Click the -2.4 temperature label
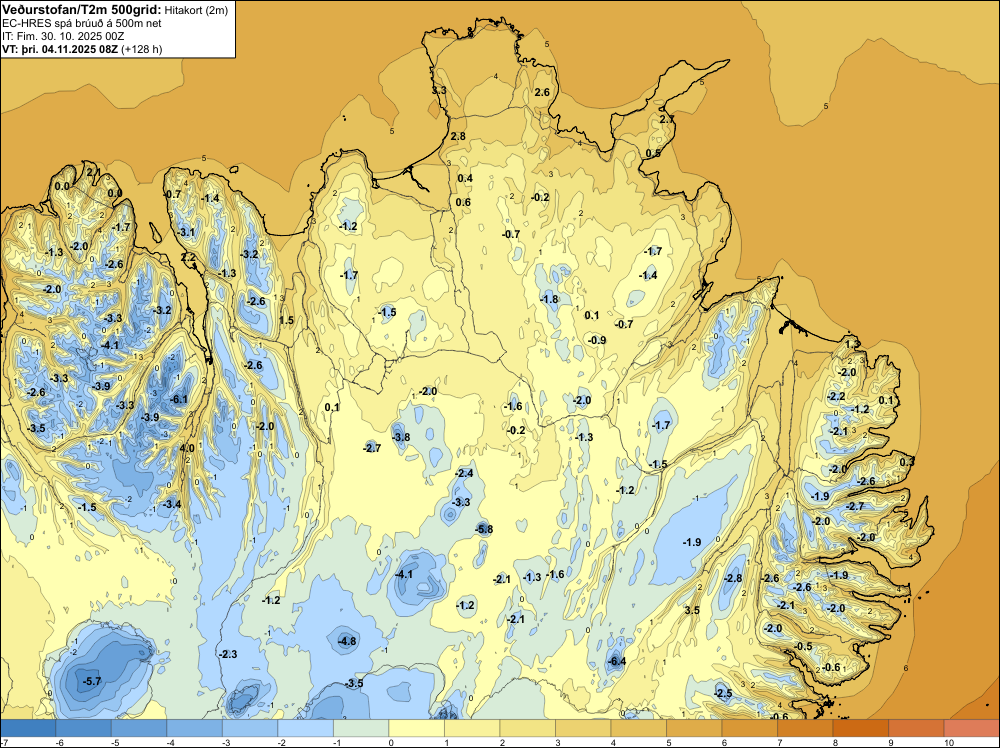This screenshot has height=748, width=1000. (x=464, y=473)
